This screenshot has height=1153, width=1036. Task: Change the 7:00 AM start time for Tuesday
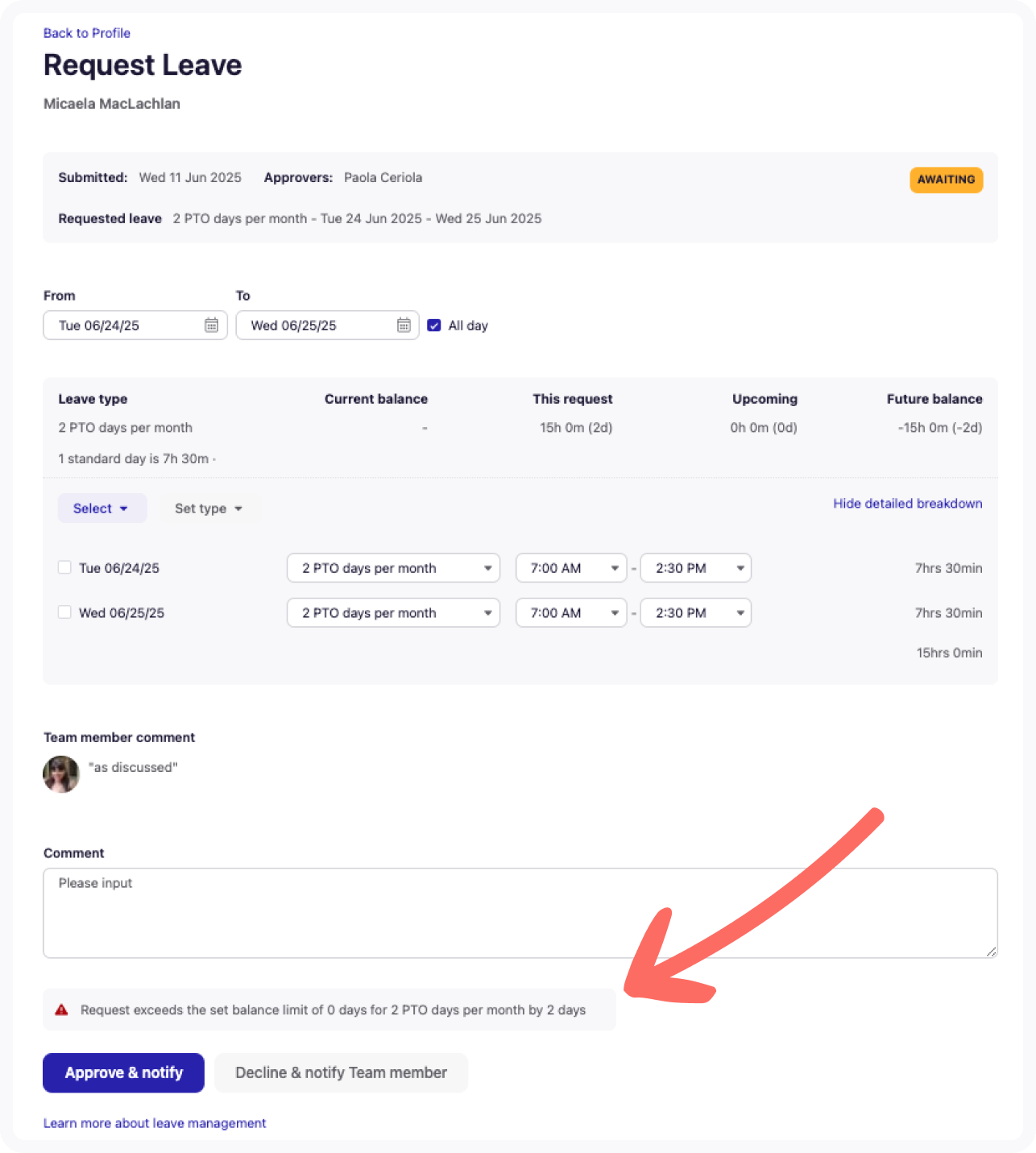click(x=570, y=568)
